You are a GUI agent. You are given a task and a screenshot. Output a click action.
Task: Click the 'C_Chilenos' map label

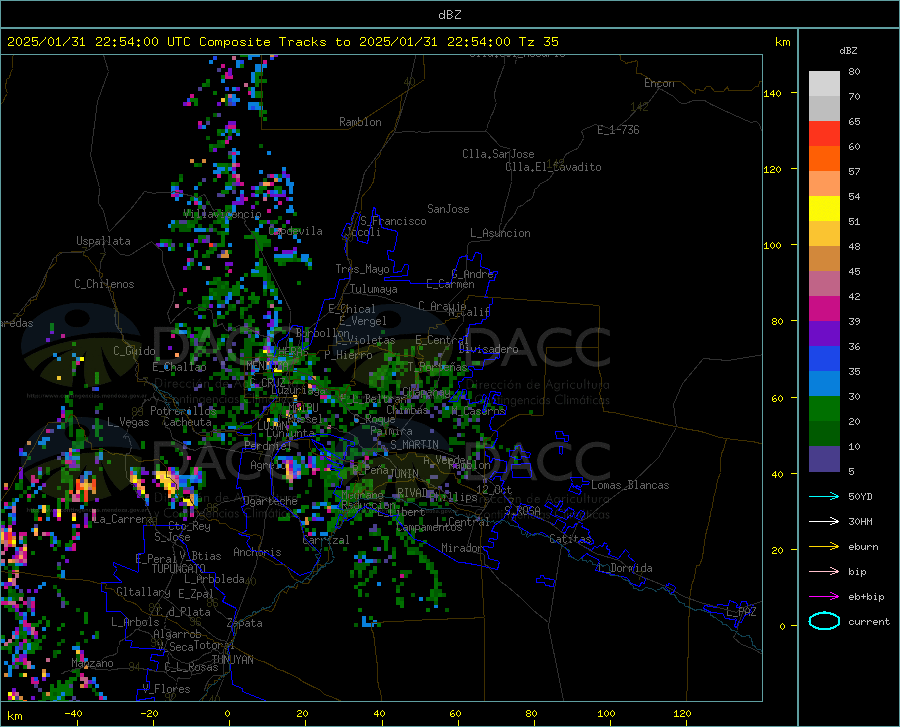click(104, 284)
